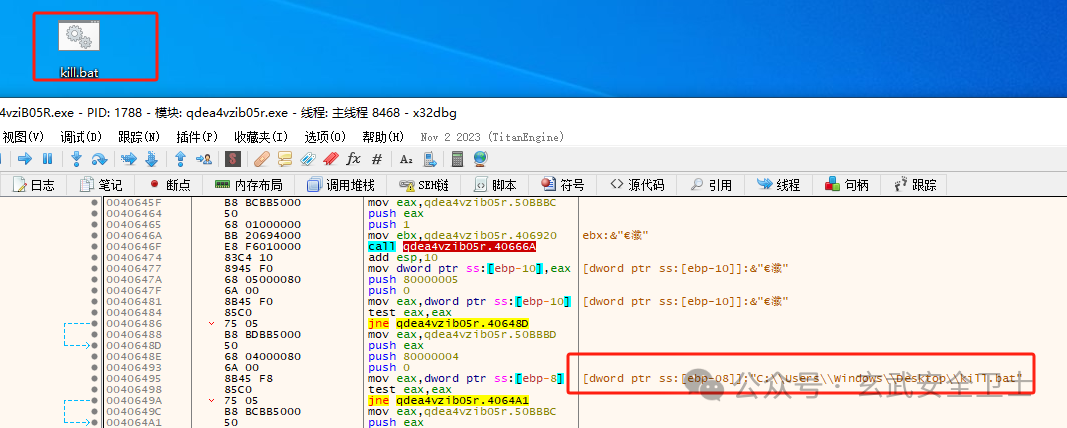Screen dimensions: 1067x428
Task: Select the jne qdea4vzib05r.4064A1 instruction
Action: (450, 401)
